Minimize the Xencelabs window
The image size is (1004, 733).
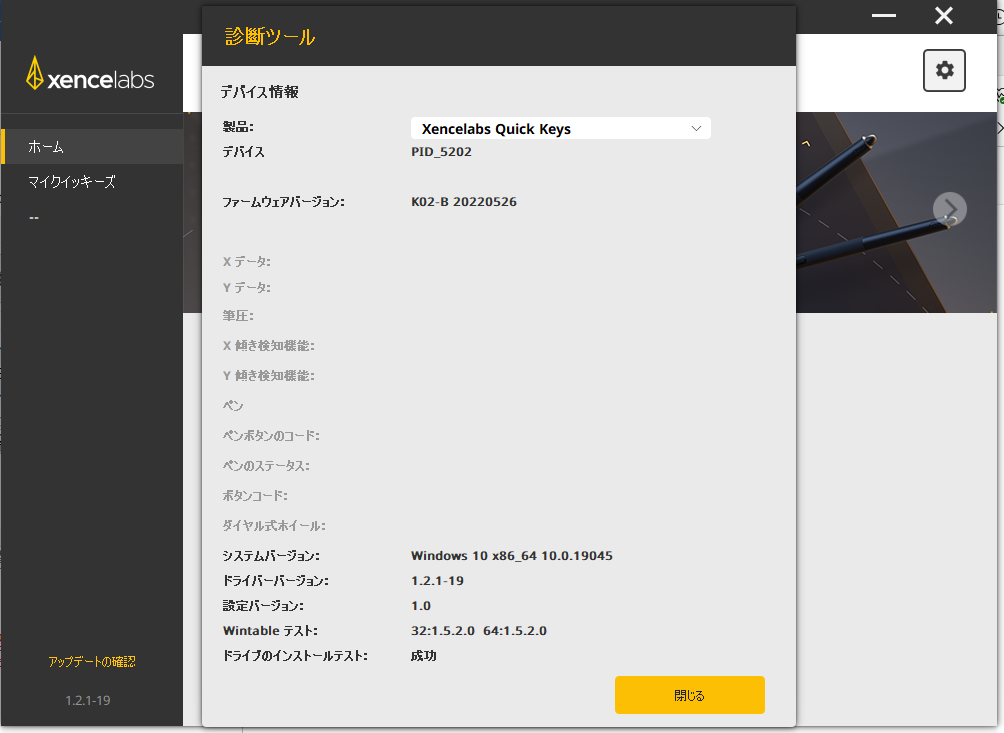pos(884,15)
